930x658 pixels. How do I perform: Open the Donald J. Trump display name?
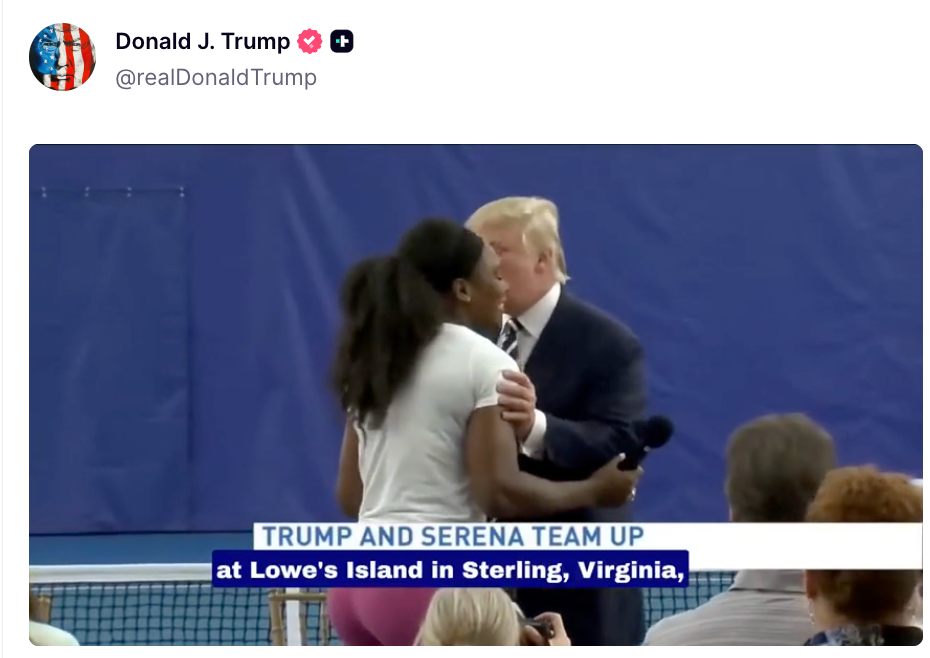(202, 42)
